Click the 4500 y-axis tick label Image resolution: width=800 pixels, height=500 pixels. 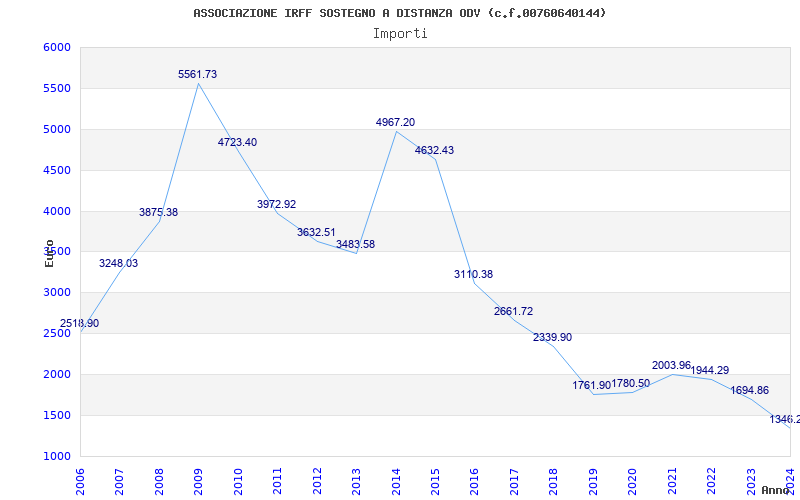(57, 170)
